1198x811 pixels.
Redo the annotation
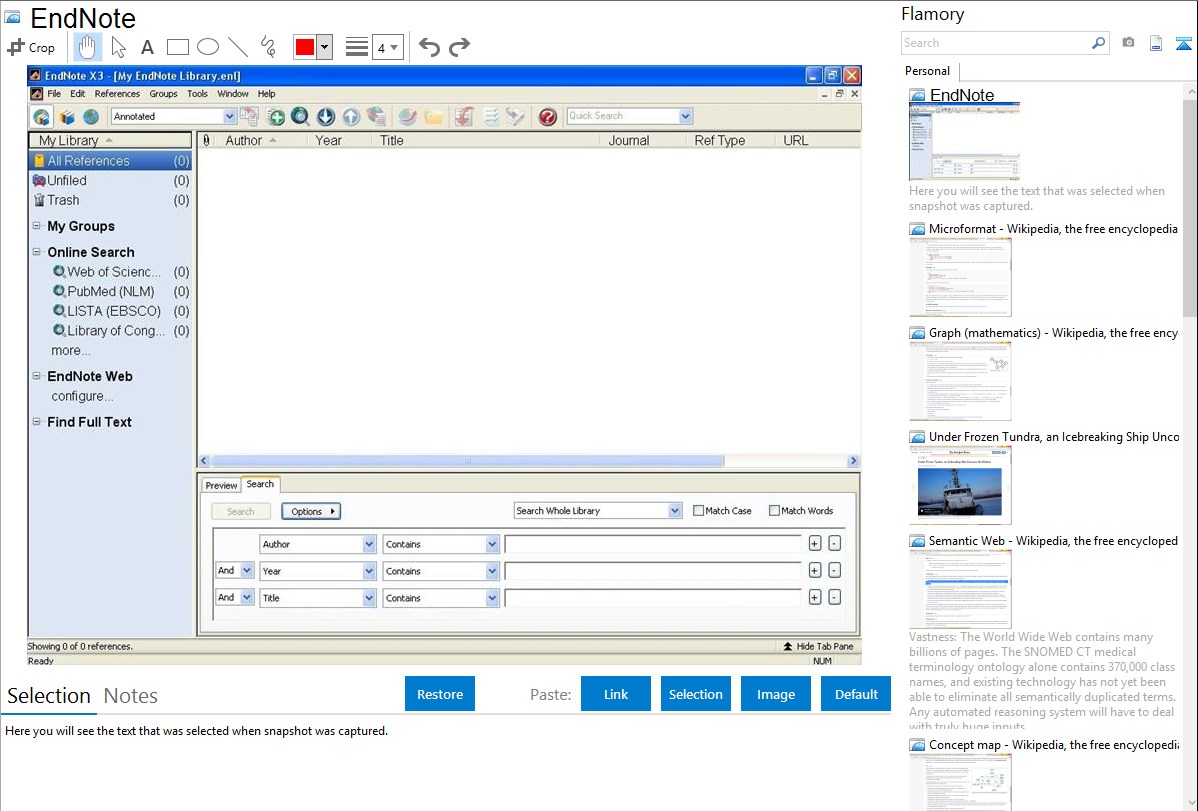coord(459,47)
